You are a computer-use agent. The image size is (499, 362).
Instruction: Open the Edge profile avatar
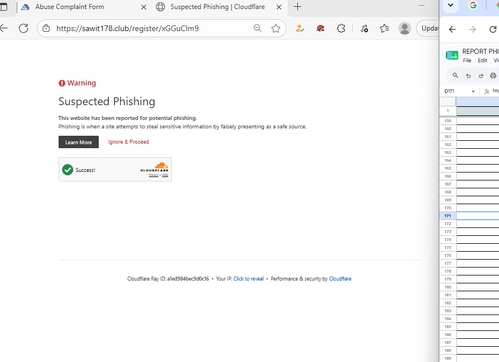[x=405, y=29]
